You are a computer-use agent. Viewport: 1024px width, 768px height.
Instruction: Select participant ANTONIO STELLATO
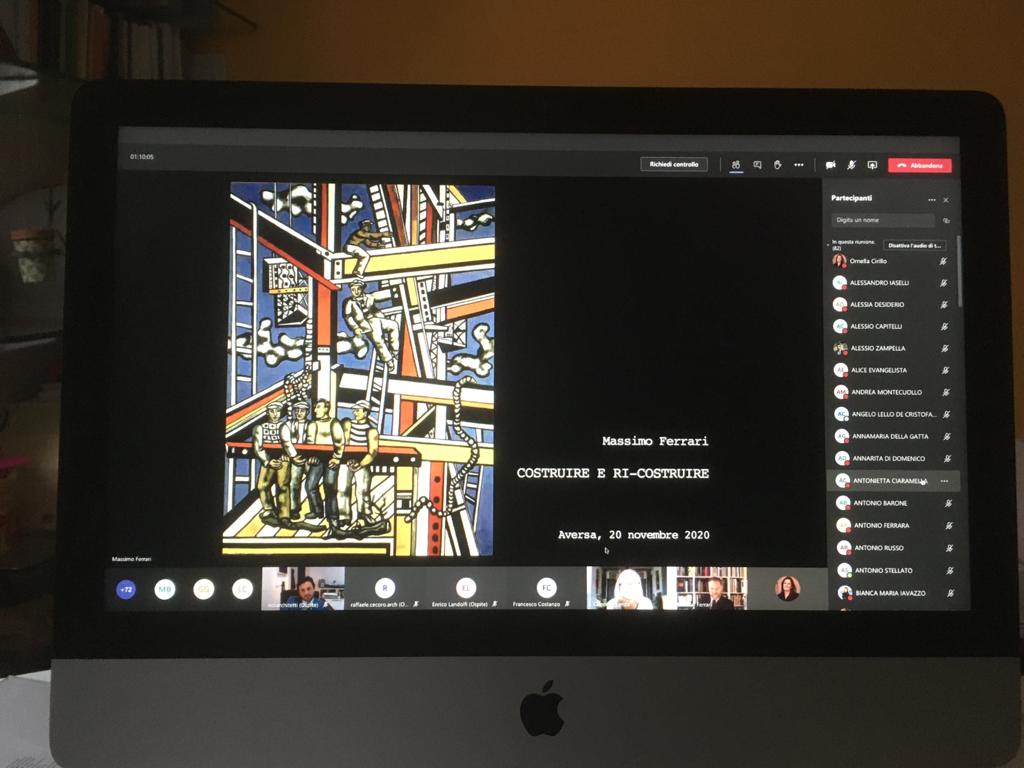(x=897, y=570)
